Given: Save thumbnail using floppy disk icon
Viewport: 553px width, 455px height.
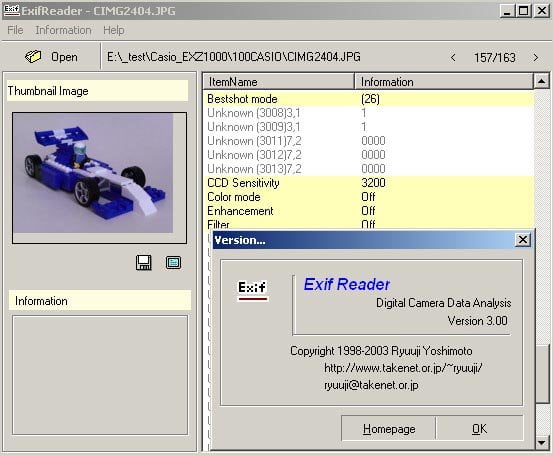Looking at the screenshot, I should click(x=144, y=263).
